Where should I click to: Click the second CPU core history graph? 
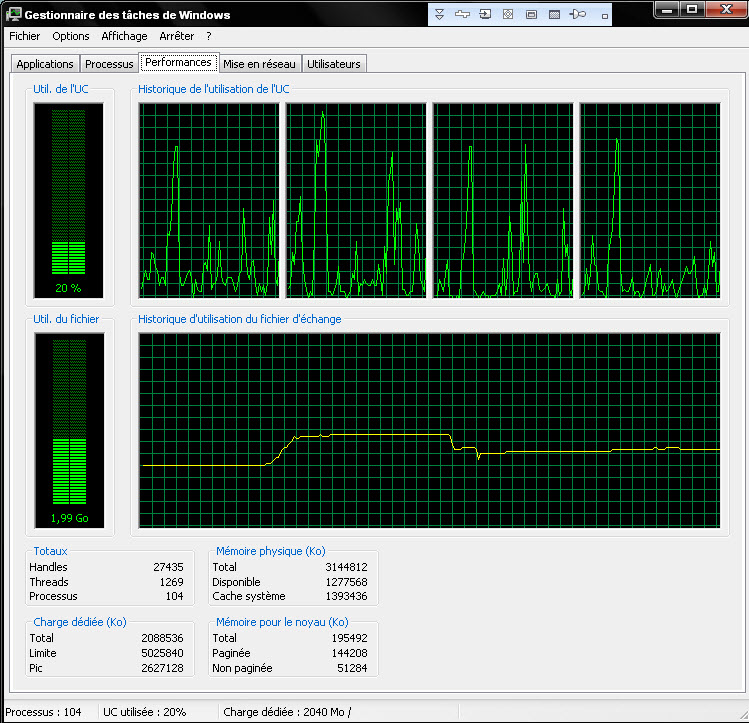point(356,201)
